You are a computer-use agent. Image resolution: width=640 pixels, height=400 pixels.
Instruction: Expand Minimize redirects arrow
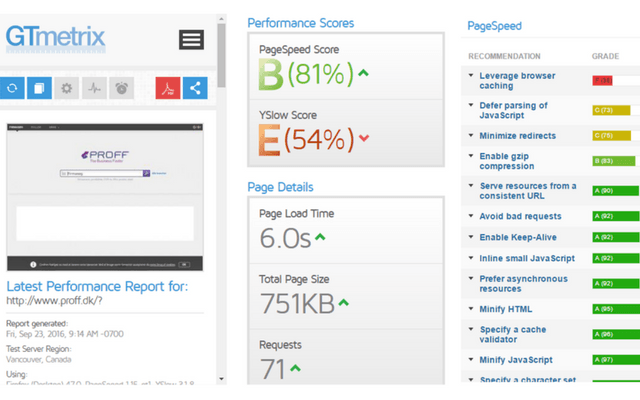coord(471,135)
